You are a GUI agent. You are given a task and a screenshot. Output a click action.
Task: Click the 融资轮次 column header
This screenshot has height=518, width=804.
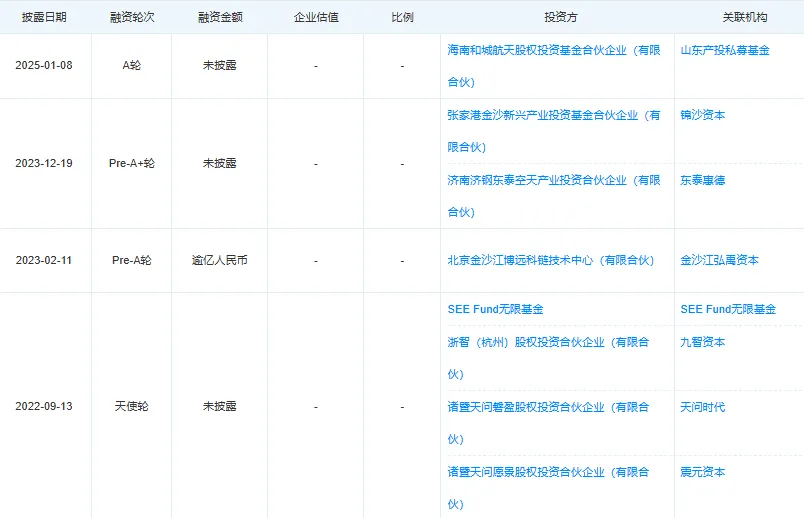pyautogui.click(x=132, y=17)
